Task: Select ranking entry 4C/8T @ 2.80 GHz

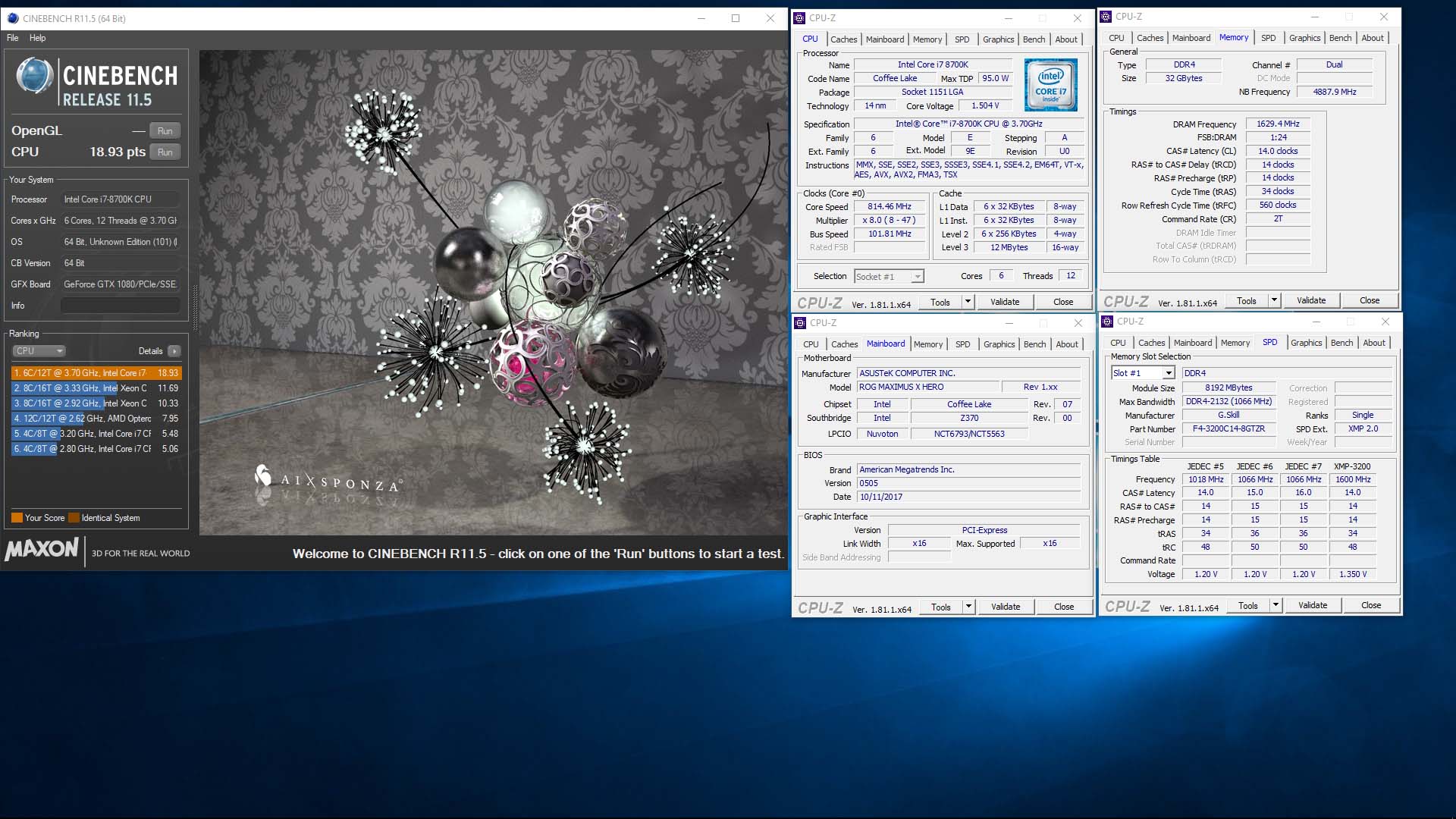Action: pos(96,449)
